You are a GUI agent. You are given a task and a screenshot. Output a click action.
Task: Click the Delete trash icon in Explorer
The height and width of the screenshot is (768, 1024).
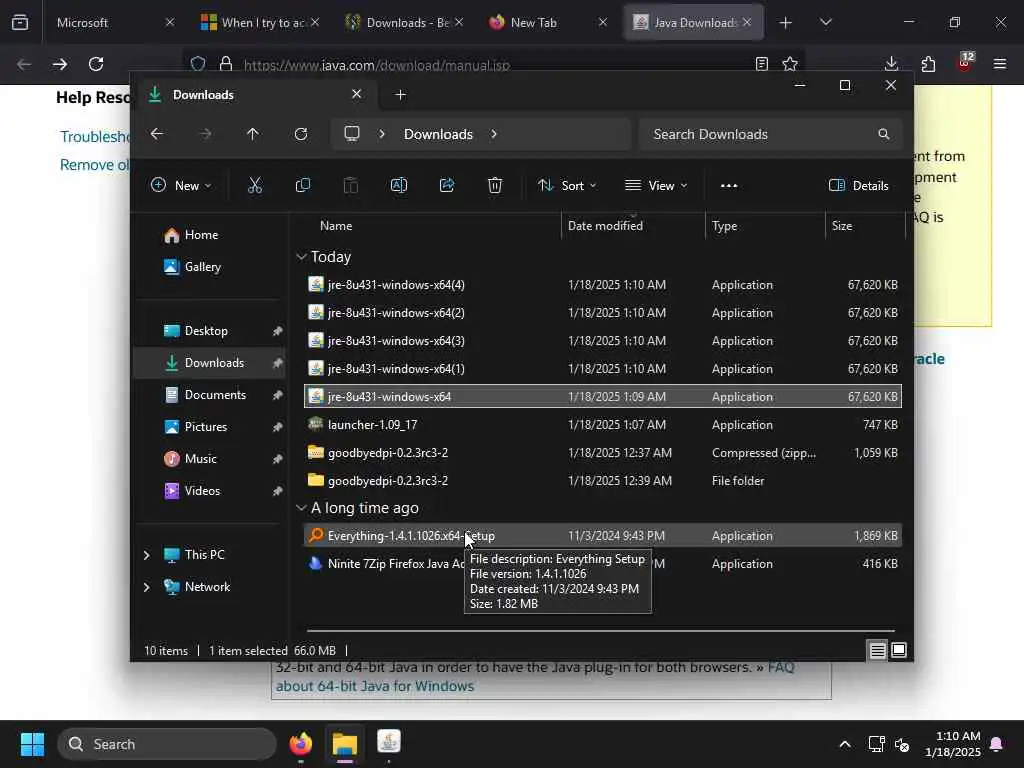click(495, 185)
